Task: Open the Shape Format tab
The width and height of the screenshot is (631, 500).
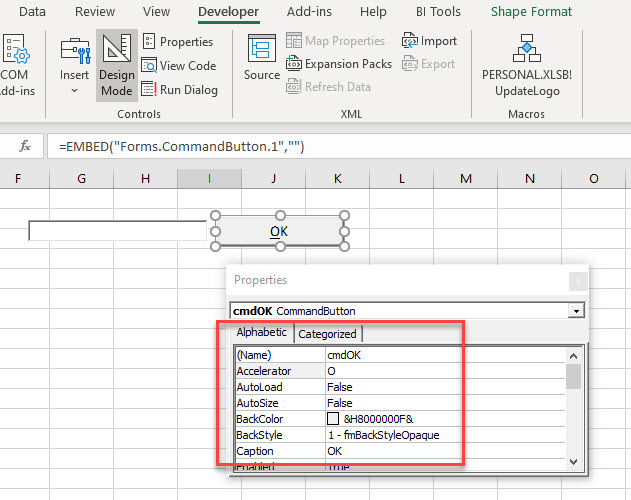Action: 531,12
